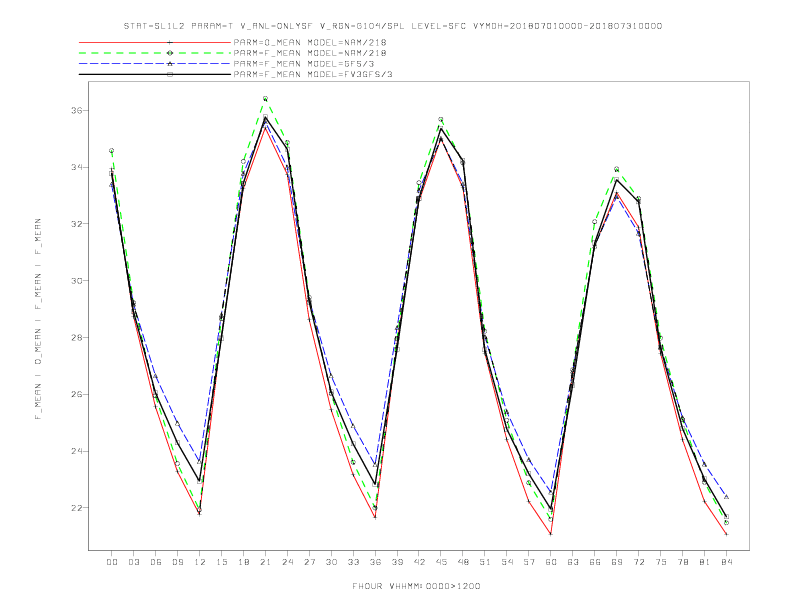
Task: Click red O_MEAN minimum point at hour 60
Action: pyautogui.click(x=551, y=534)
